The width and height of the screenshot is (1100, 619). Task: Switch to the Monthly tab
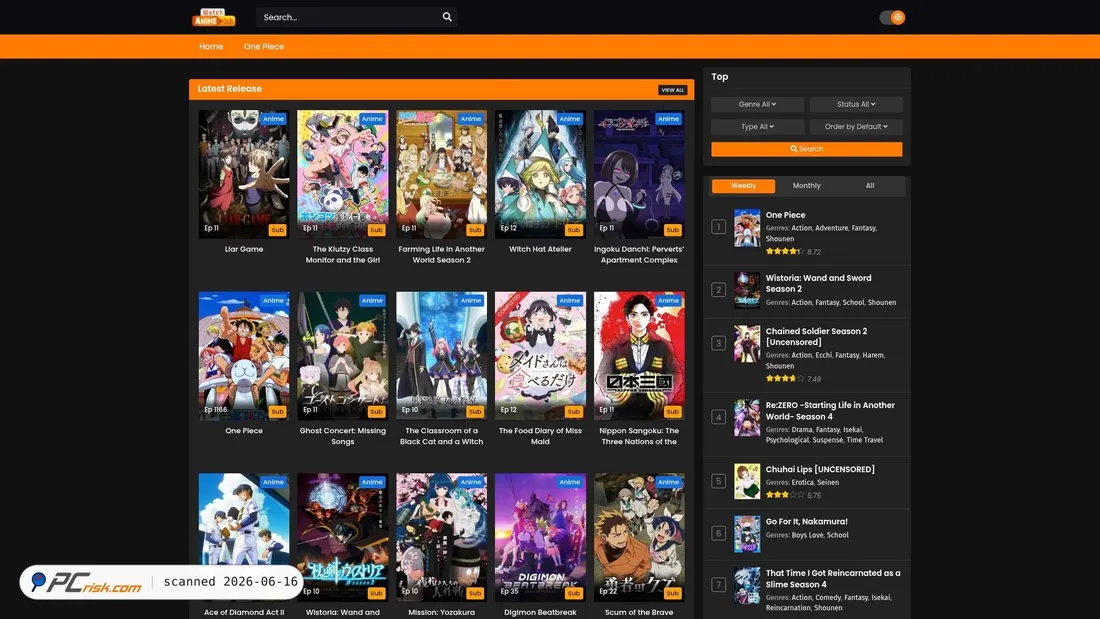tap(806, 186)
